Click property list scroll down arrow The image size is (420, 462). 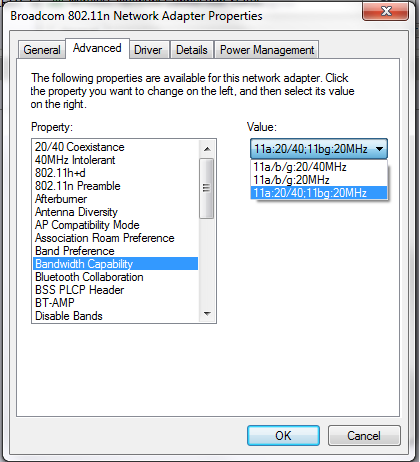[x=207, y=314]
